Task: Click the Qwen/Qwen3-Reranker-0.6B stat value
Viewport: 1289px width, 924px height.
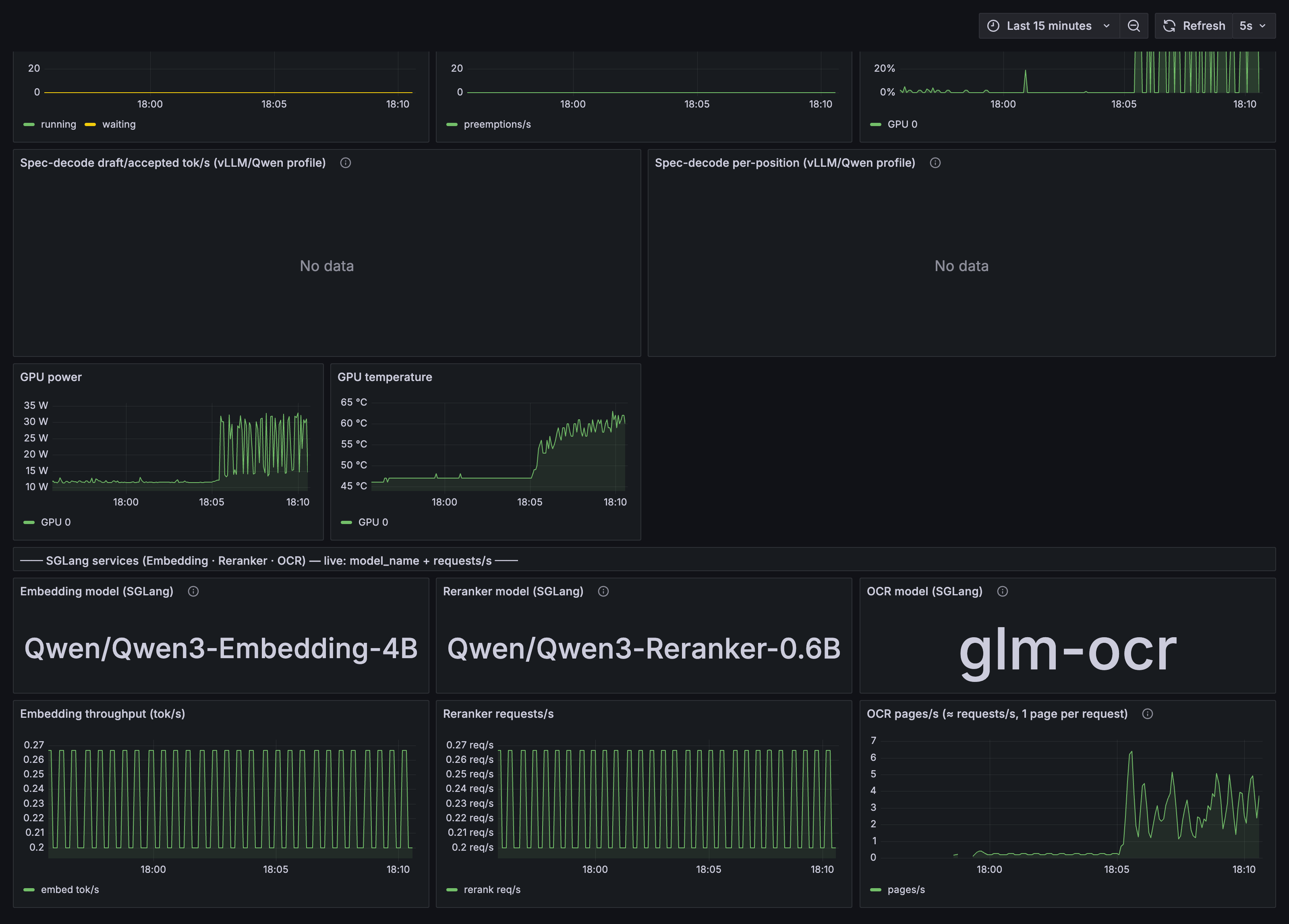Action: [x=644, y=648]
